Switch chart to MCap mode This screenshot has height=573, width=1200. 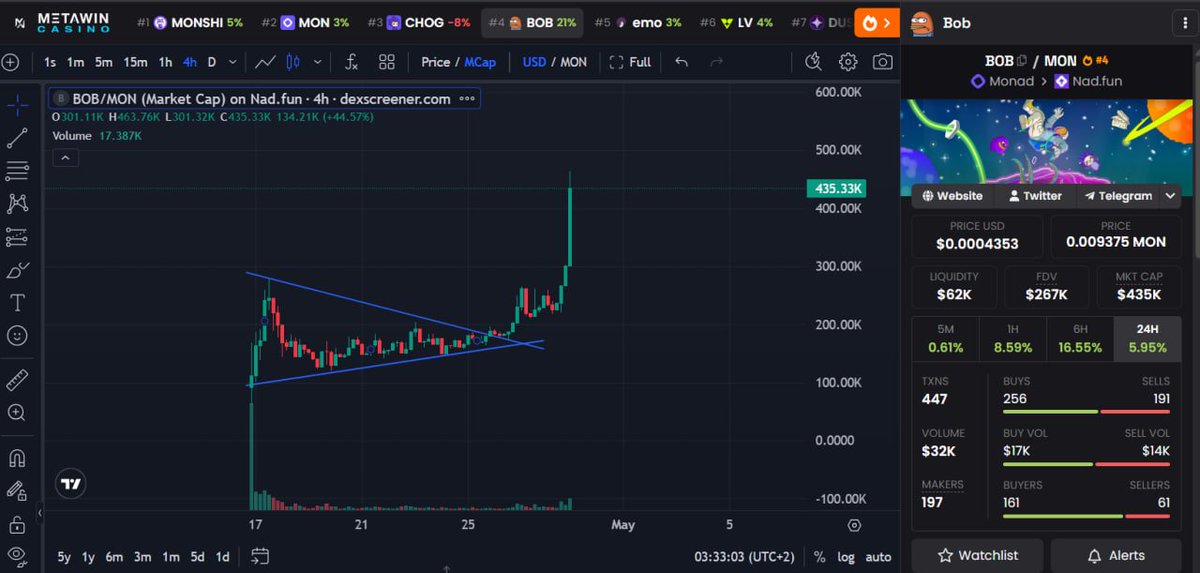tap(480, 62)
